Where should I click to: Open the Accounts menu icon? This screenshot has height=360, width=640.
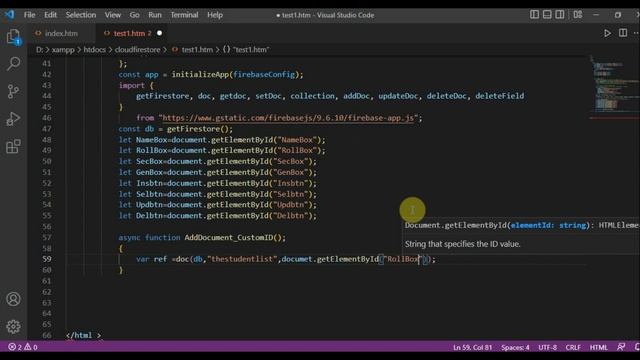coord(13,299)
